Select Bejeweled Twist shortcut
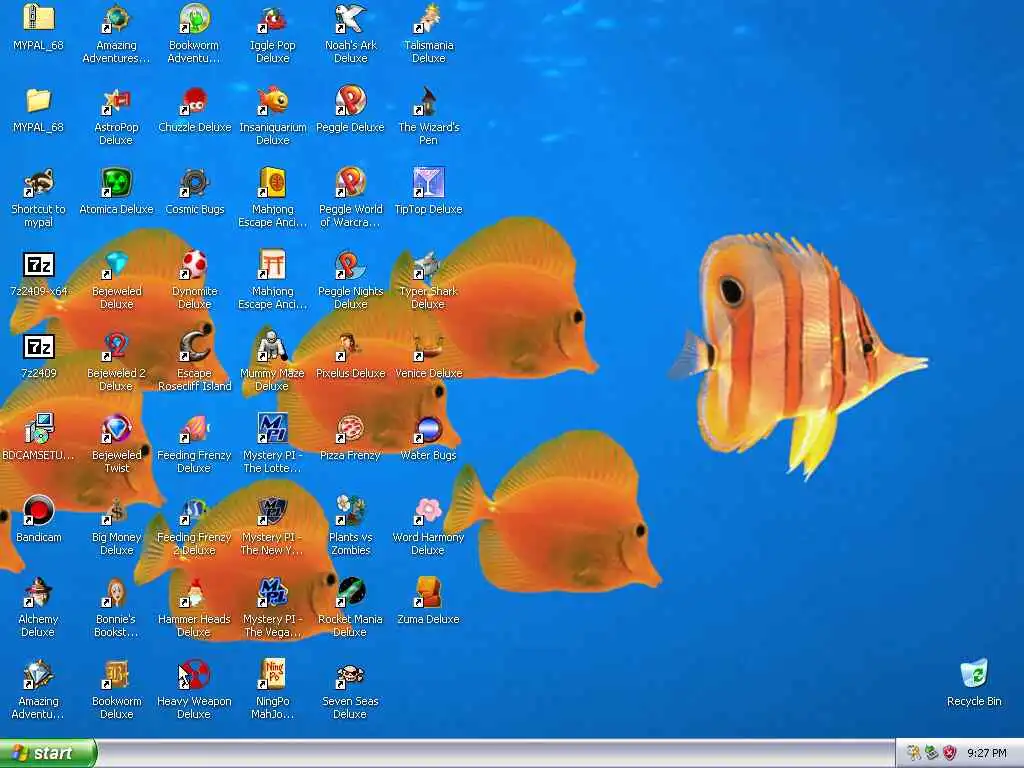This screenshot has height=768, width=1024. point(116,428)
